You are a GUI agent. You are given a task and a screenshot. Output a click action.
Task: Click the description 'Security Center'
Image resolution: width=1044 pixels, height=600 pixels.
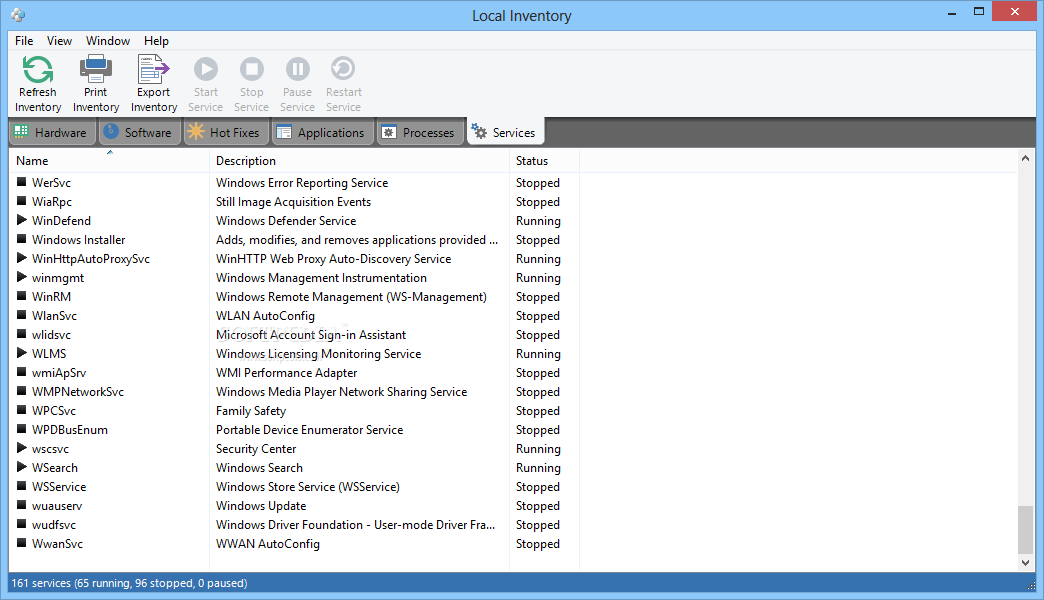(256, 449)
